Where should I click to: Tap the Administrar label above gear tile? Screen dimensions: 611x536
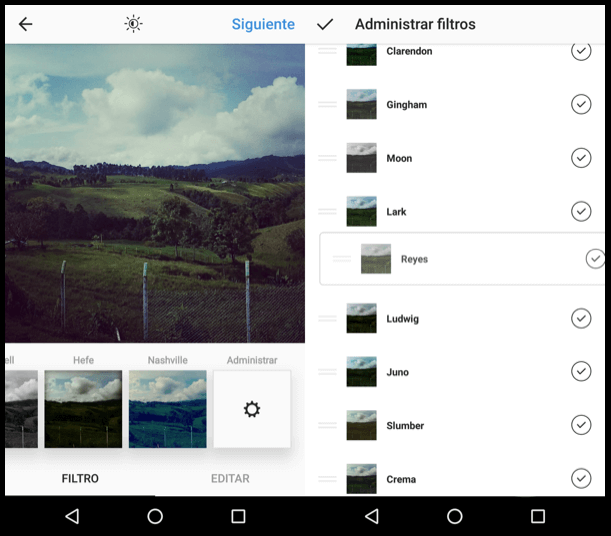(x=252, y=360)
